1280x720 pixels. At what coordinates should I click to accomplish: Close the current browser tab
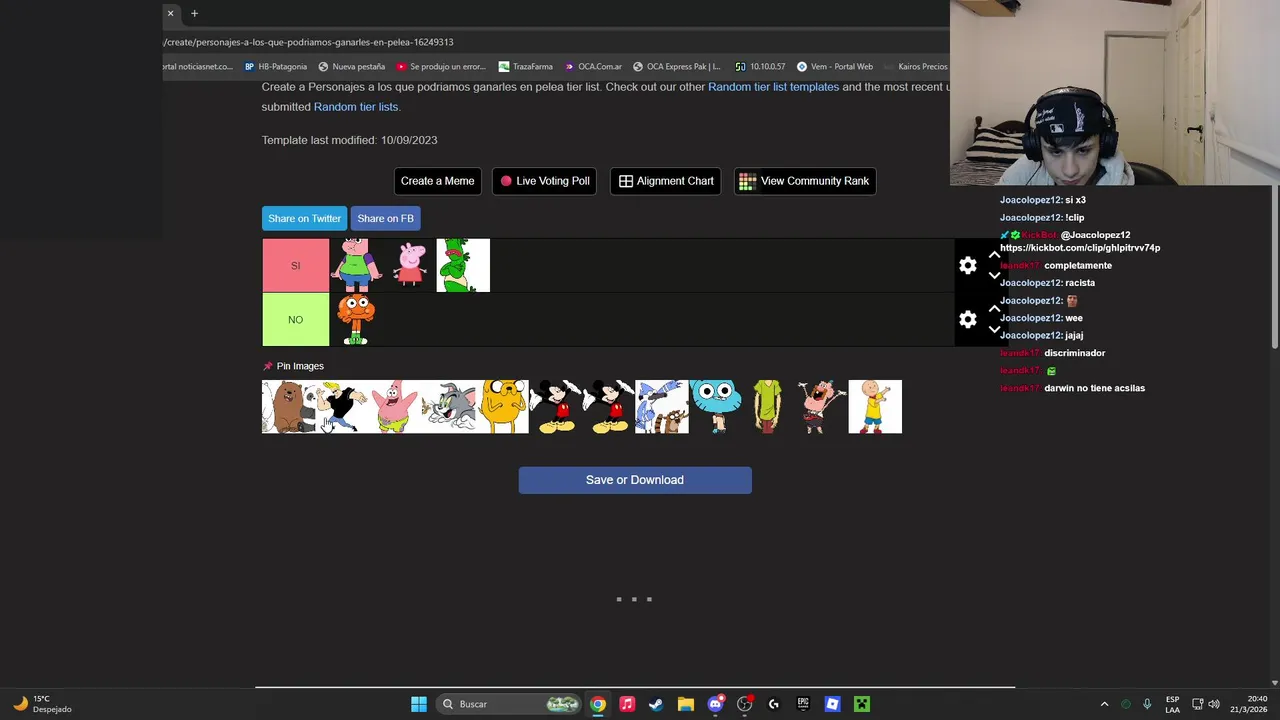click(170, 13)
